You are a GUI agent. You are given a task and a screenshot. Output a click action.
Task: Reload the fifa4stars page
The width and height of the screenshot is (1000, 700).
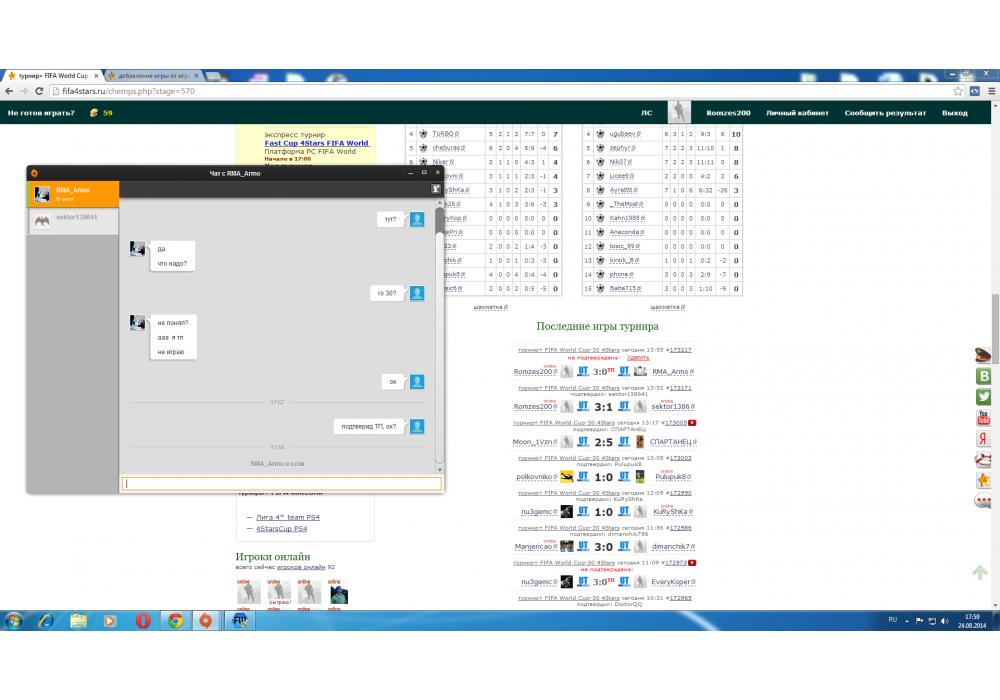point(39,91)
